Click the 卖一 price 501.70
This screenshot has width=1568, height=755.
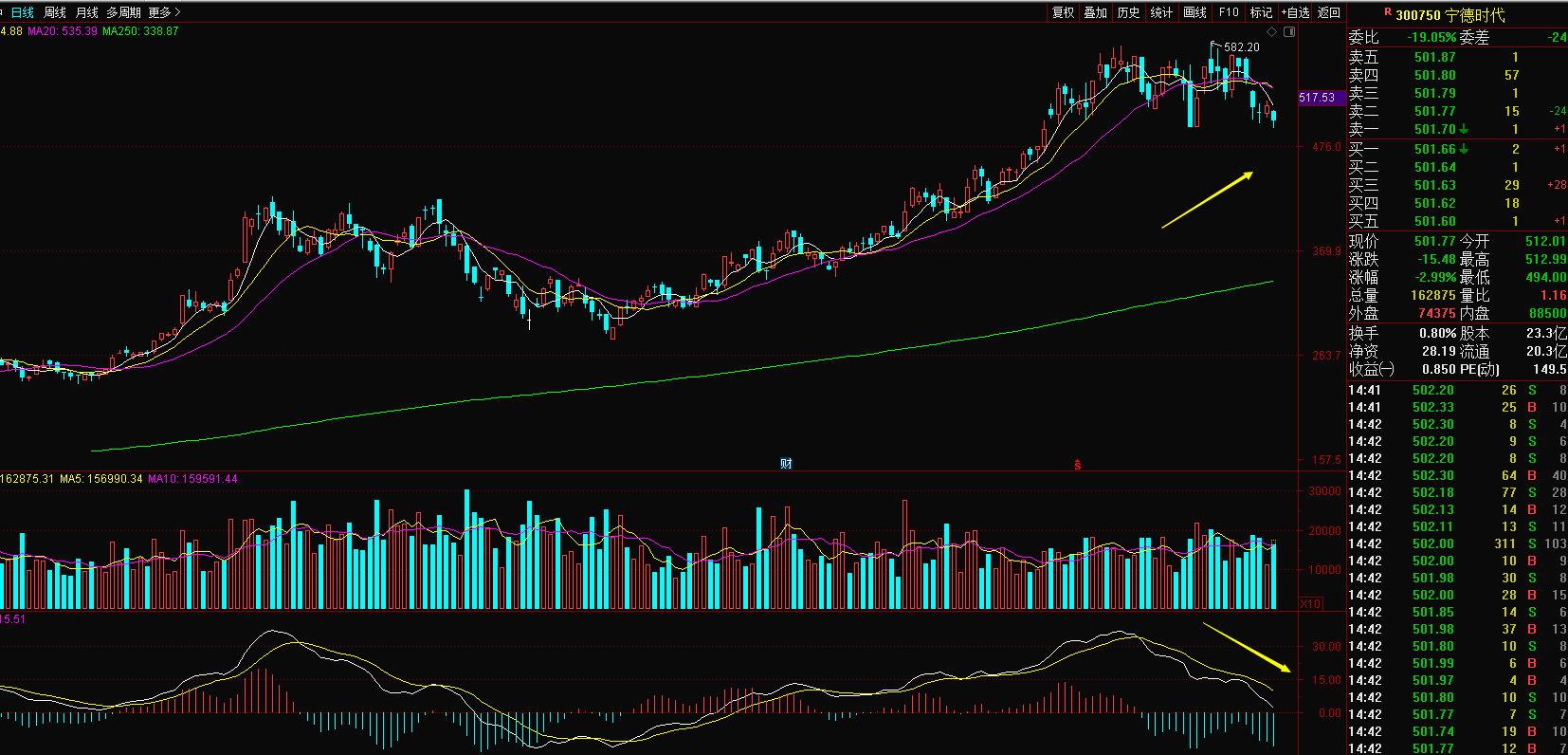[1434, 129]
